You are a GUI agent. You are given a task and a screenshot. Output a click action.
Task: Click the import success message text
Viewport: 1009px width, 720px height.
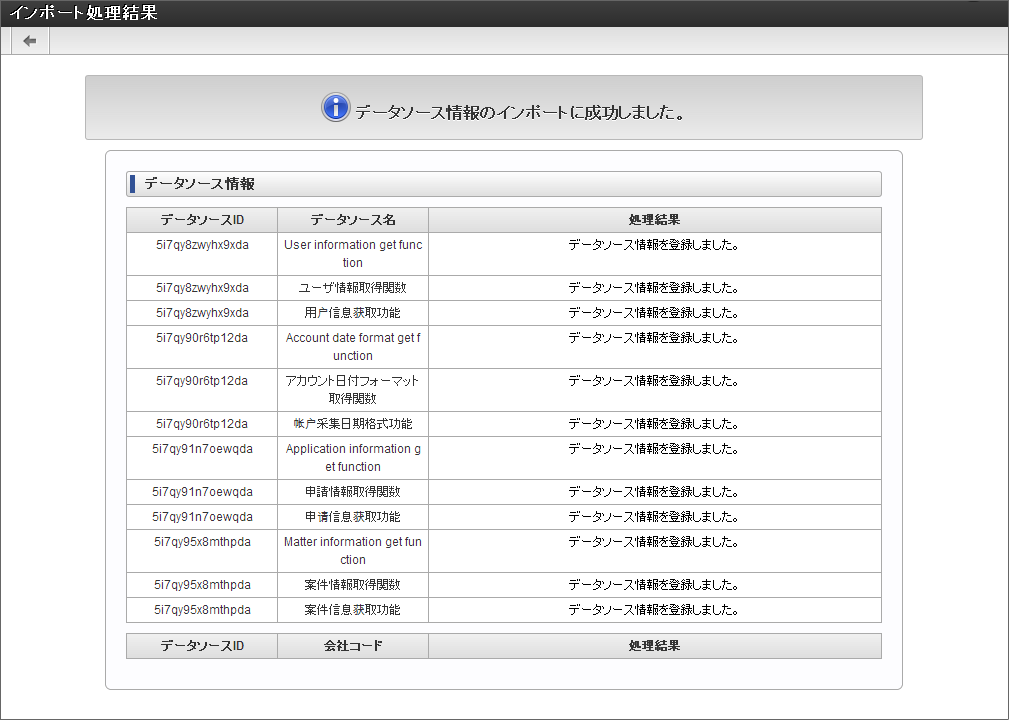(x=520, y=111)
